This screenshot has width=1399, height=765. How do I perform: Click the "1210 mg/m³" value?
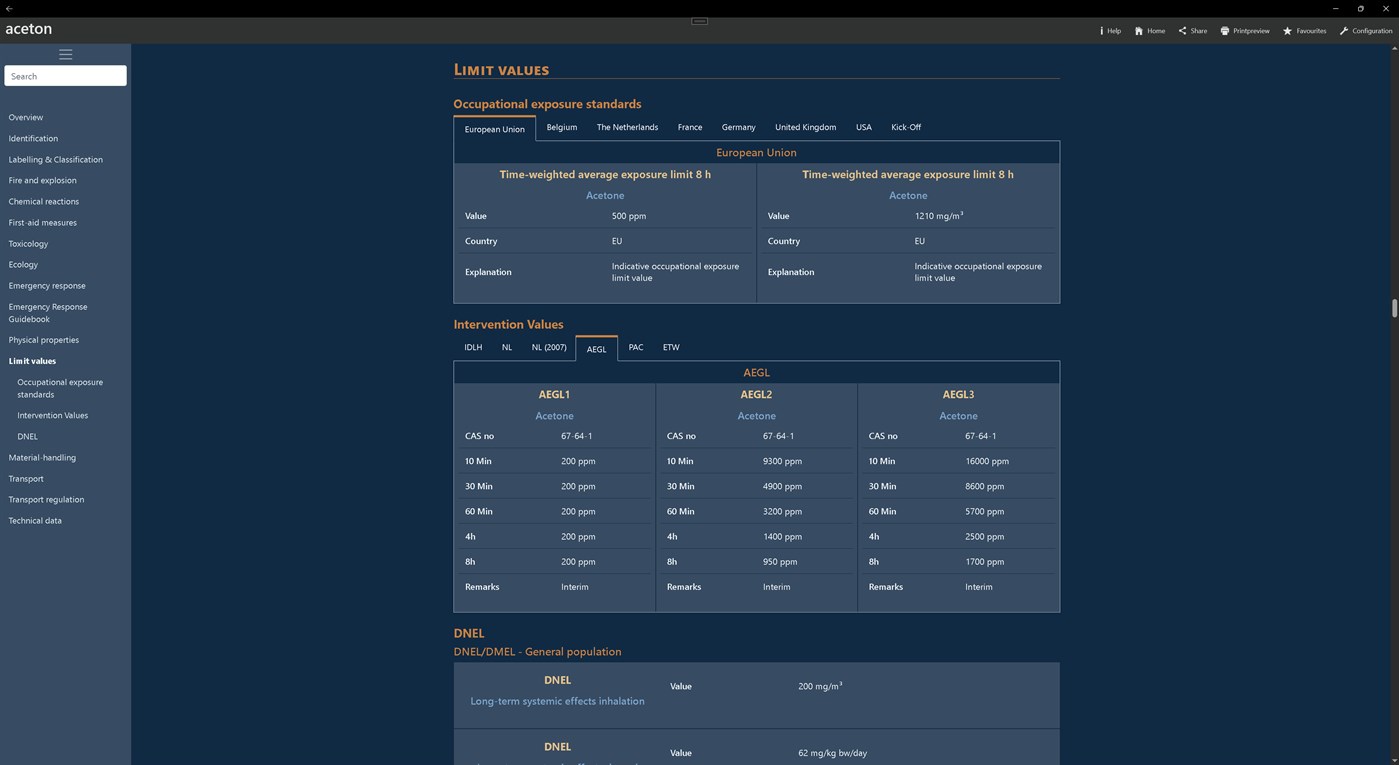[939, 216]
